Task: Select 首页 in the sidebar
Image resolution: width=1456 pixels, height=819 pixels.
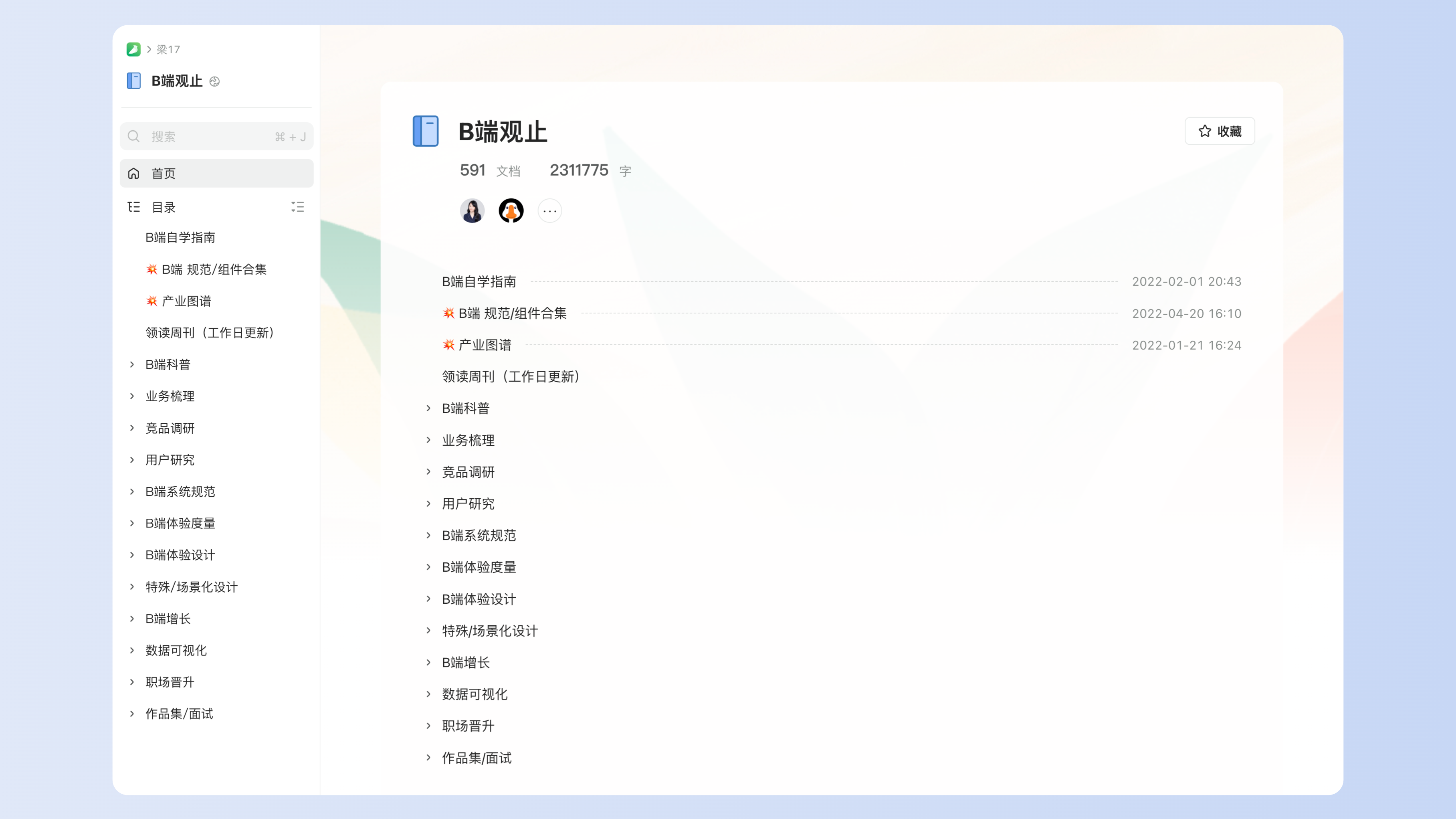Action: tap(216, 174)
